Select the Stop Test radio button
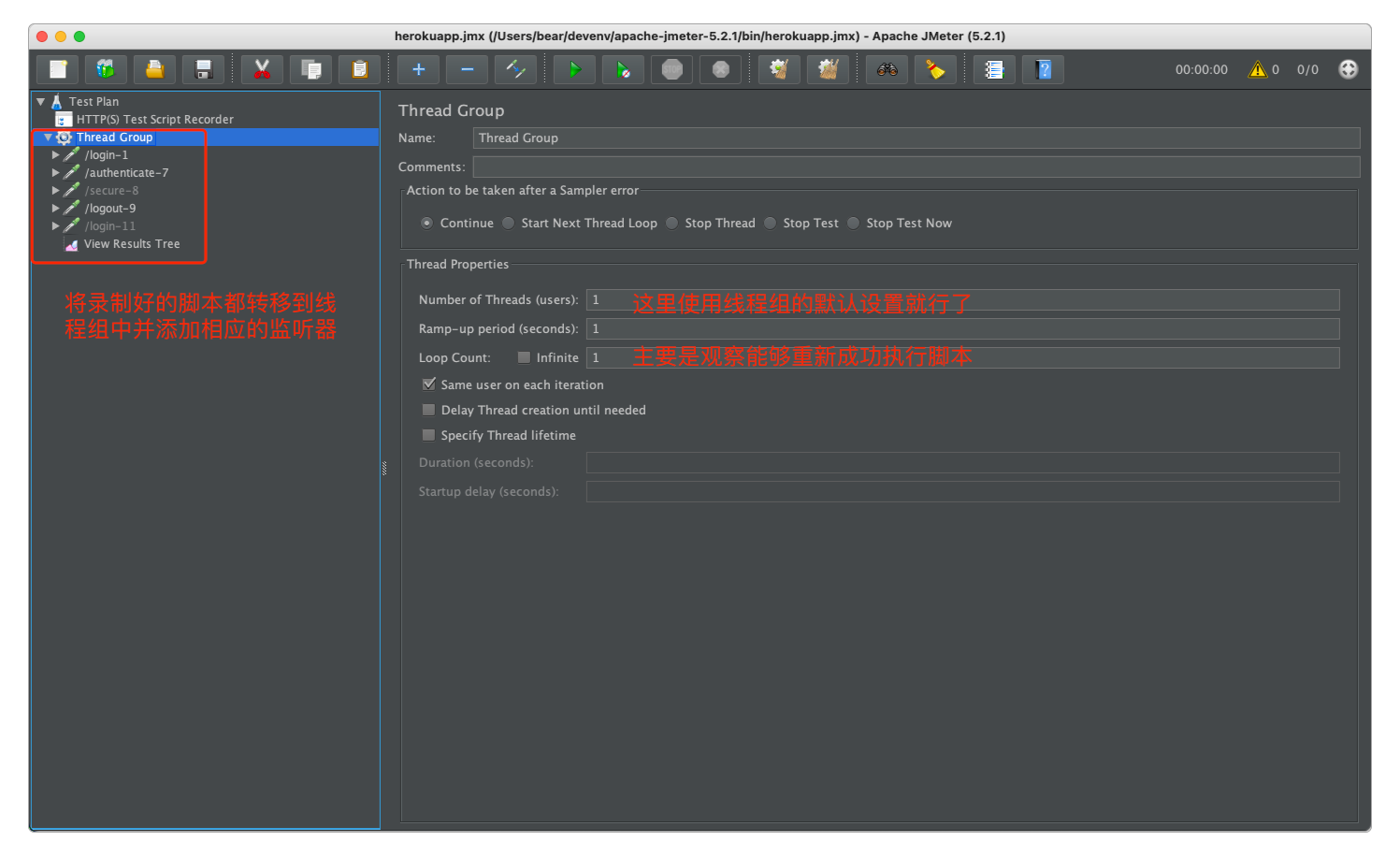 (x=770, y=223)
